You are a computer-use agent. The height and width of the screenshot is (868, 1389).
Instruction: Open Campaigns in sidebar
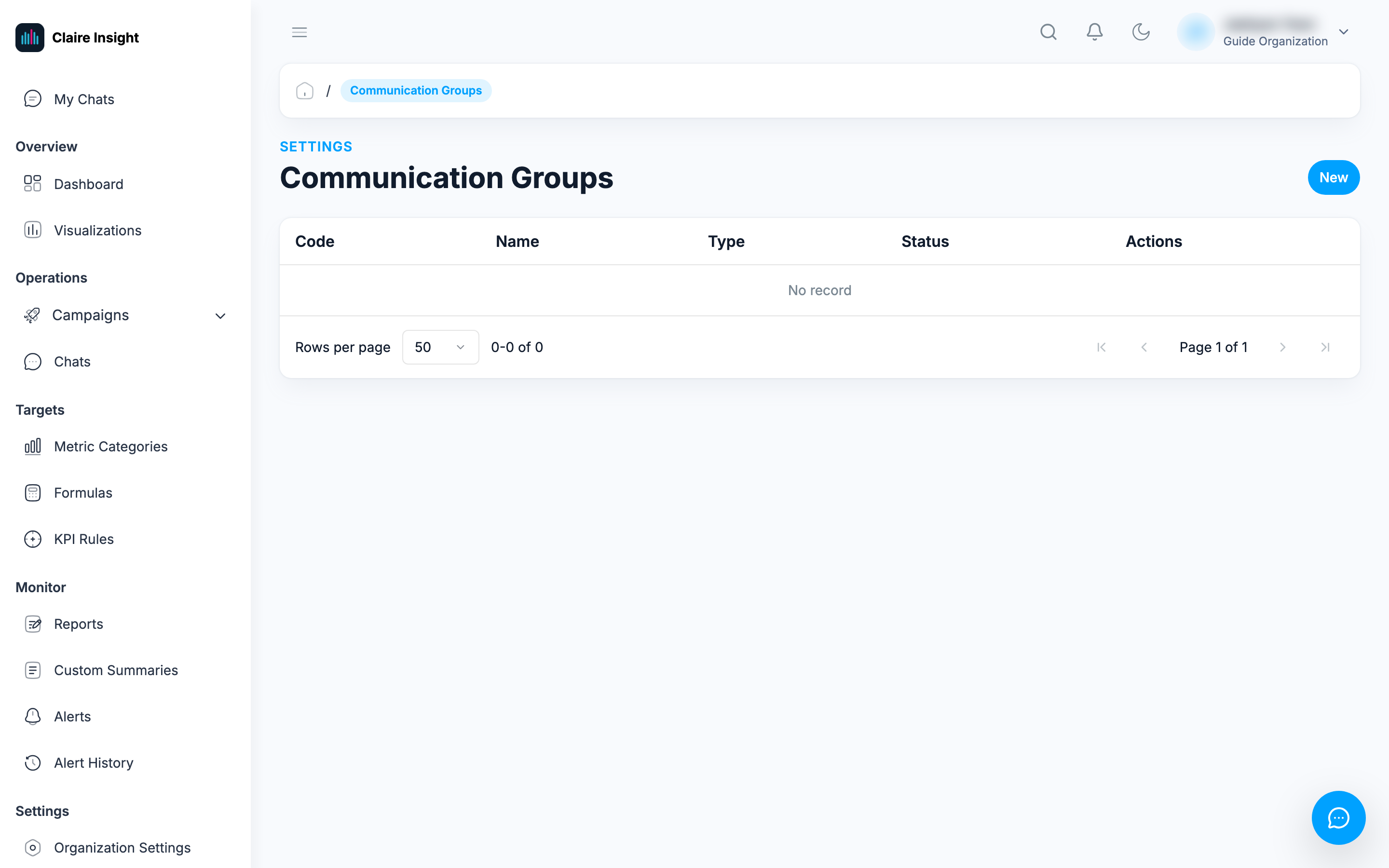coord(125,315)
